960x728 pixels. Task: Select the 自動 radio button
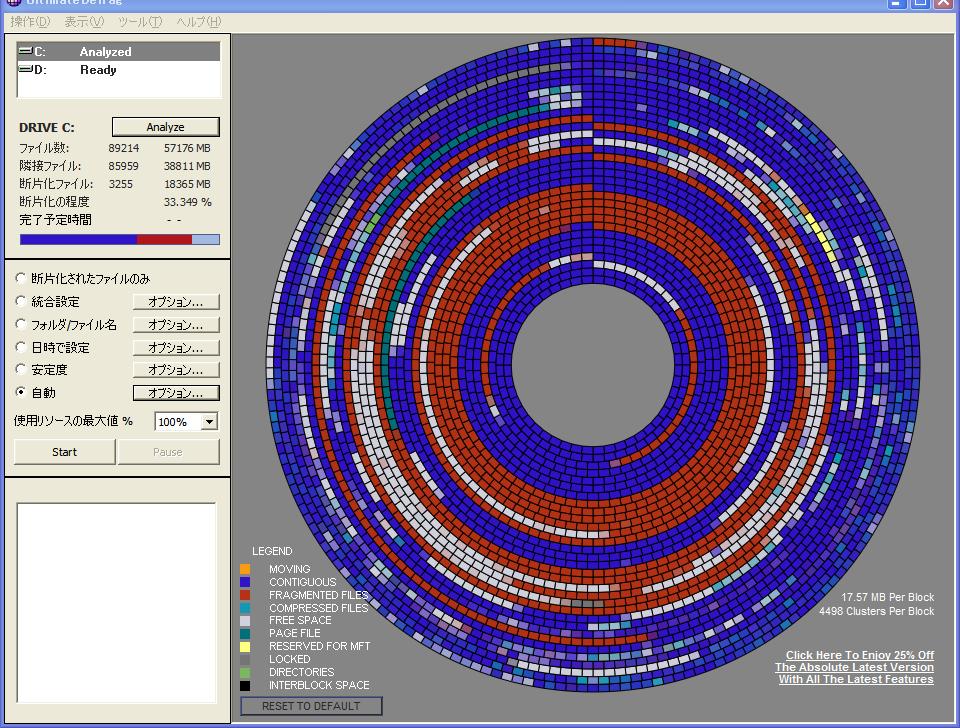click(x=20, y=392)
